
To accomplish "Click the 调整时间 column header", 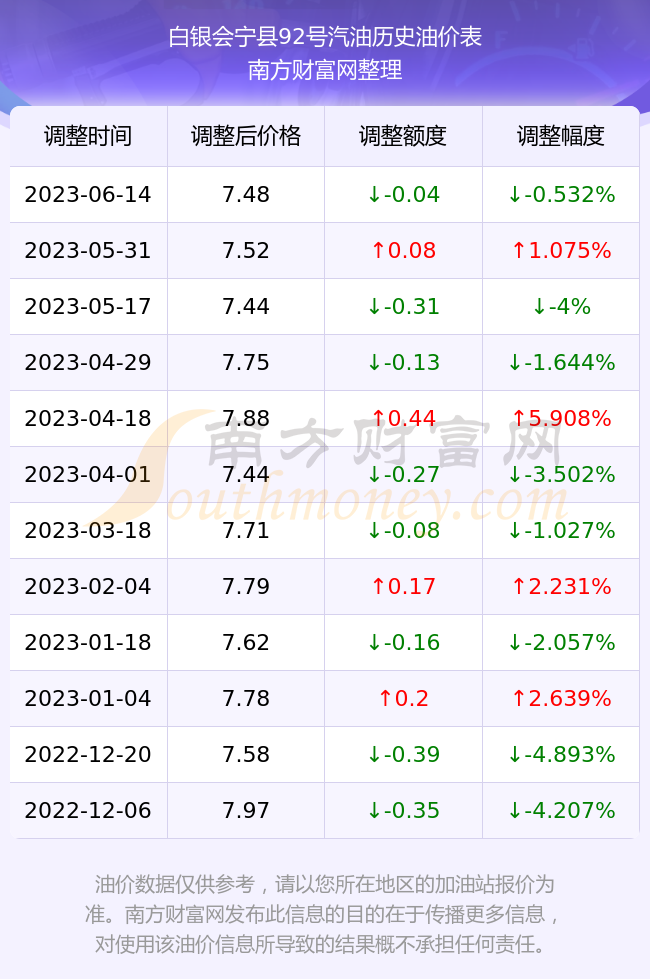I will pyautogui.click(x=88, y=136).
